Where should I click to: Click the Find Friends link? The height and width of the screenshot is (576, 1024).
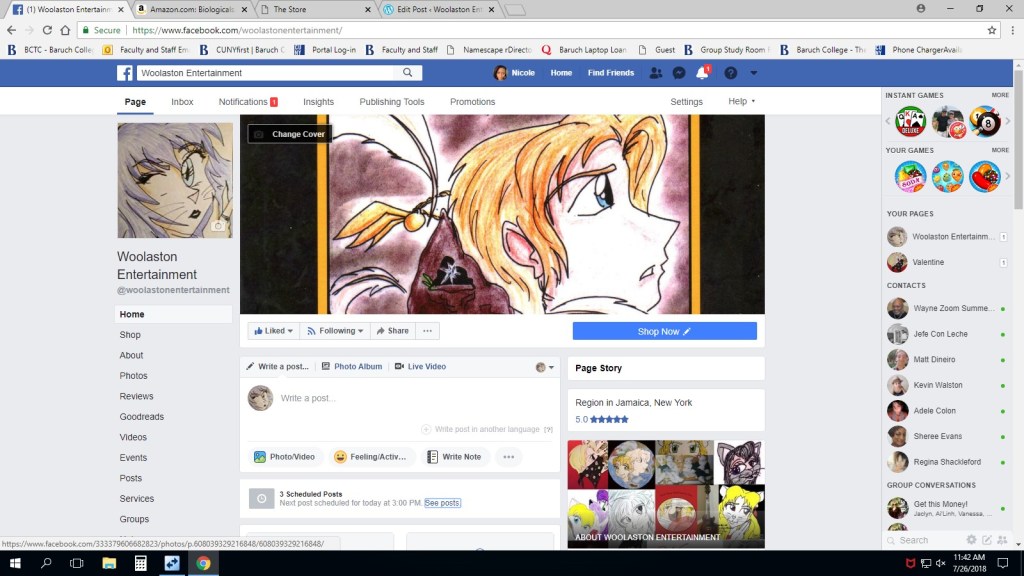point(611,73)
